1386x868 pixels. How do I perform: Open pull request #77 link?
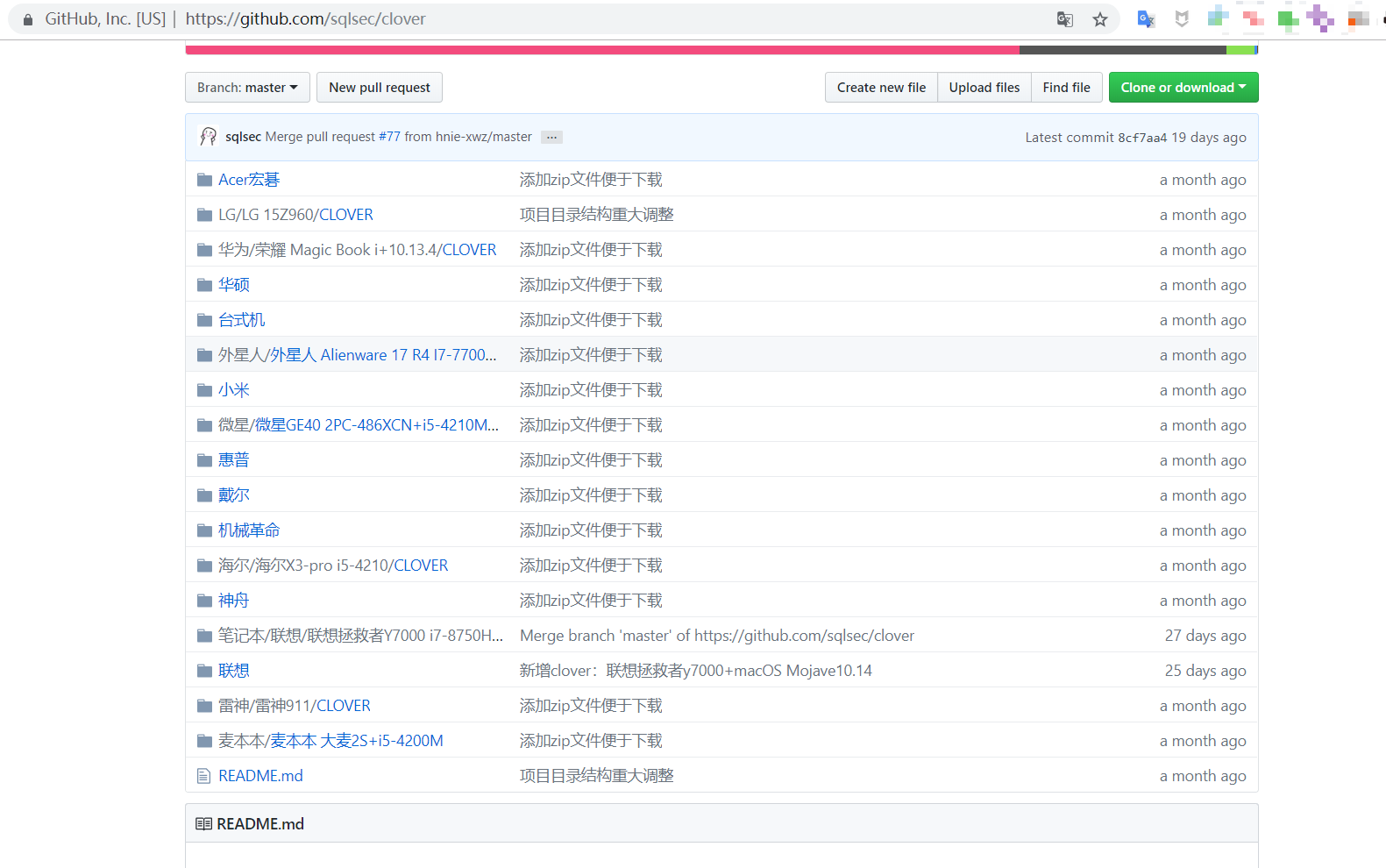coord(389,137)
